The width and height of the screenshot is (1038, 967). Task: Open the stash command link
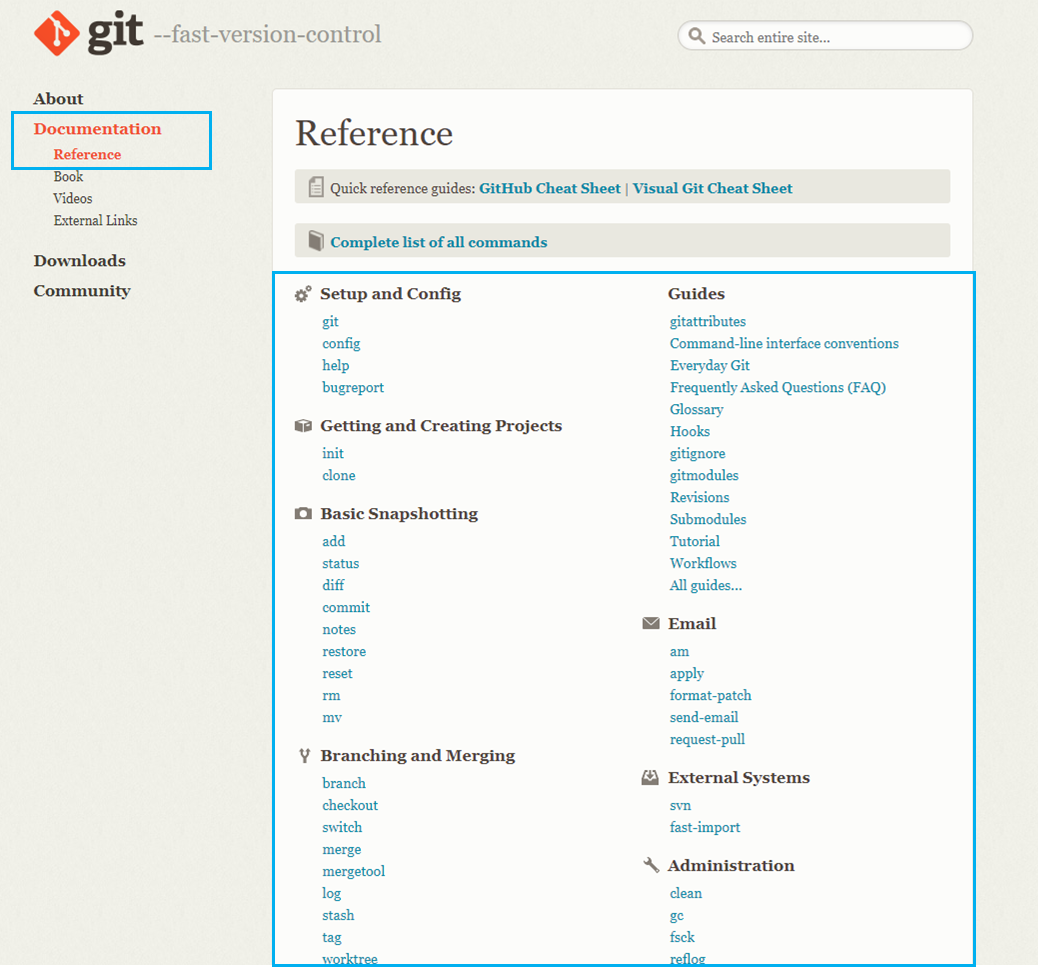338,915
